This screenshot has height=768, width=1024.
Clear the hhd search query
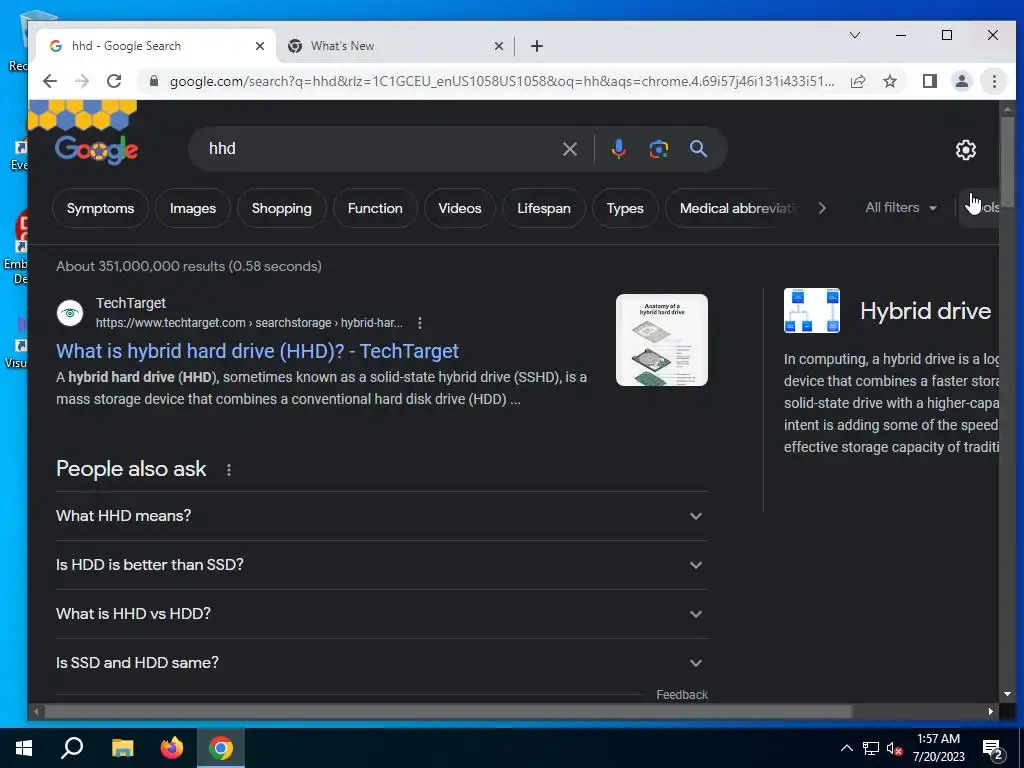[x=569, y=149]
